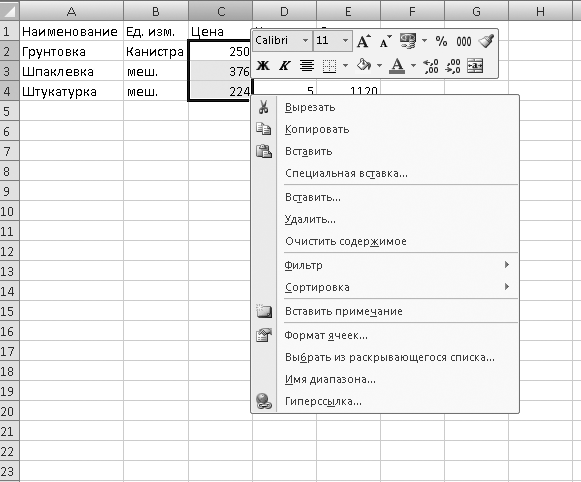Select column G header

tap(477, 11)
